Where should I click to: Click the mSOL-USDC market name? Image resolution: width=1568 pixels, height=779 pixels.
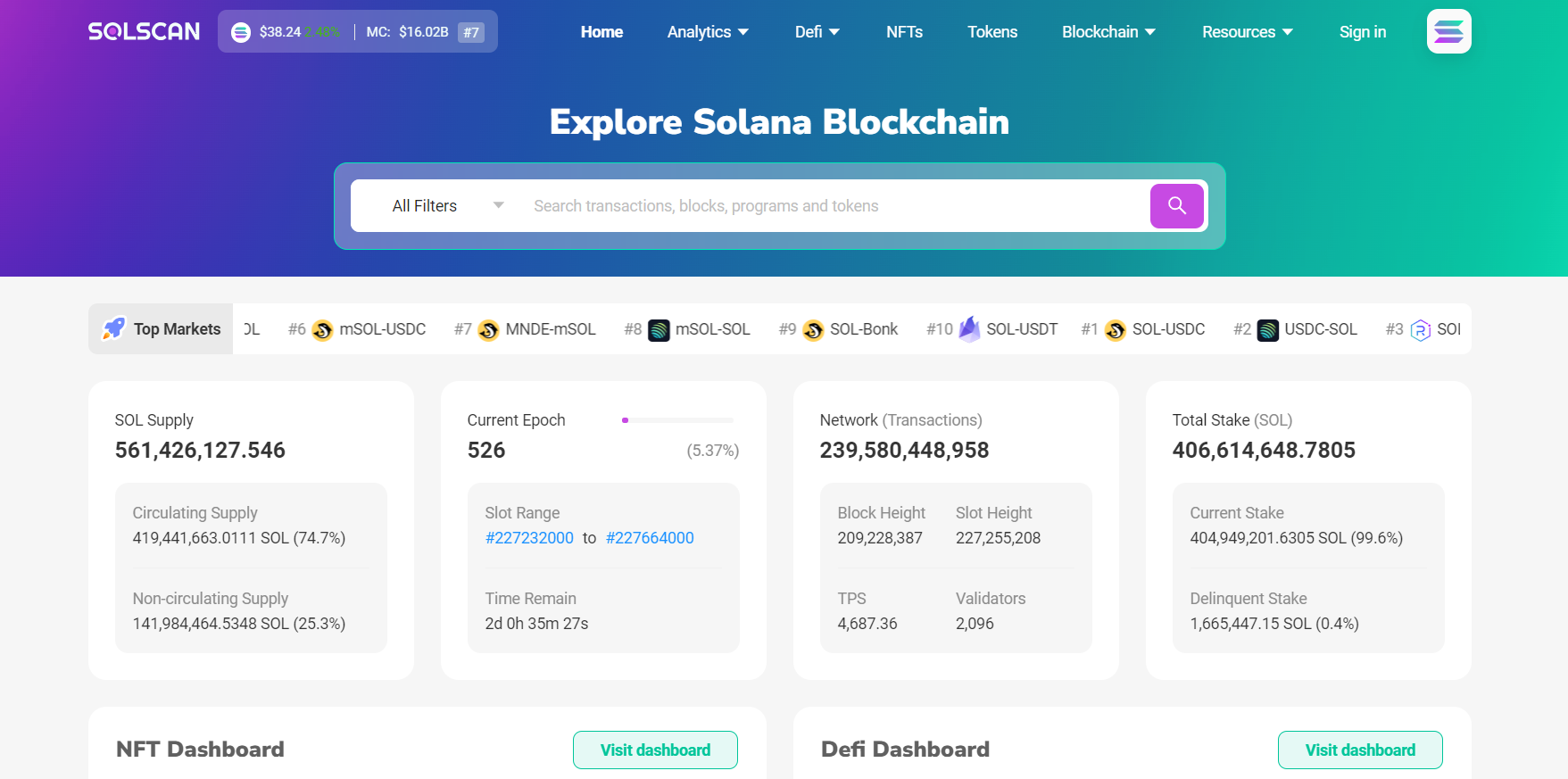[383, 329]
